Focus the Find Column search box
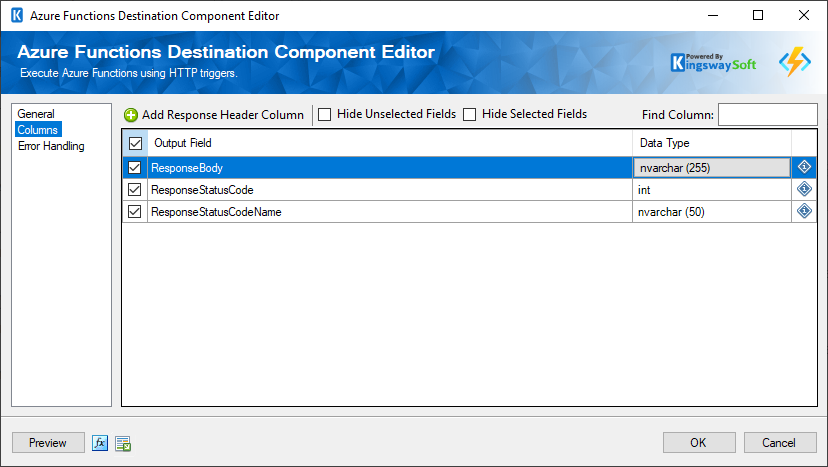 (767, 115)
